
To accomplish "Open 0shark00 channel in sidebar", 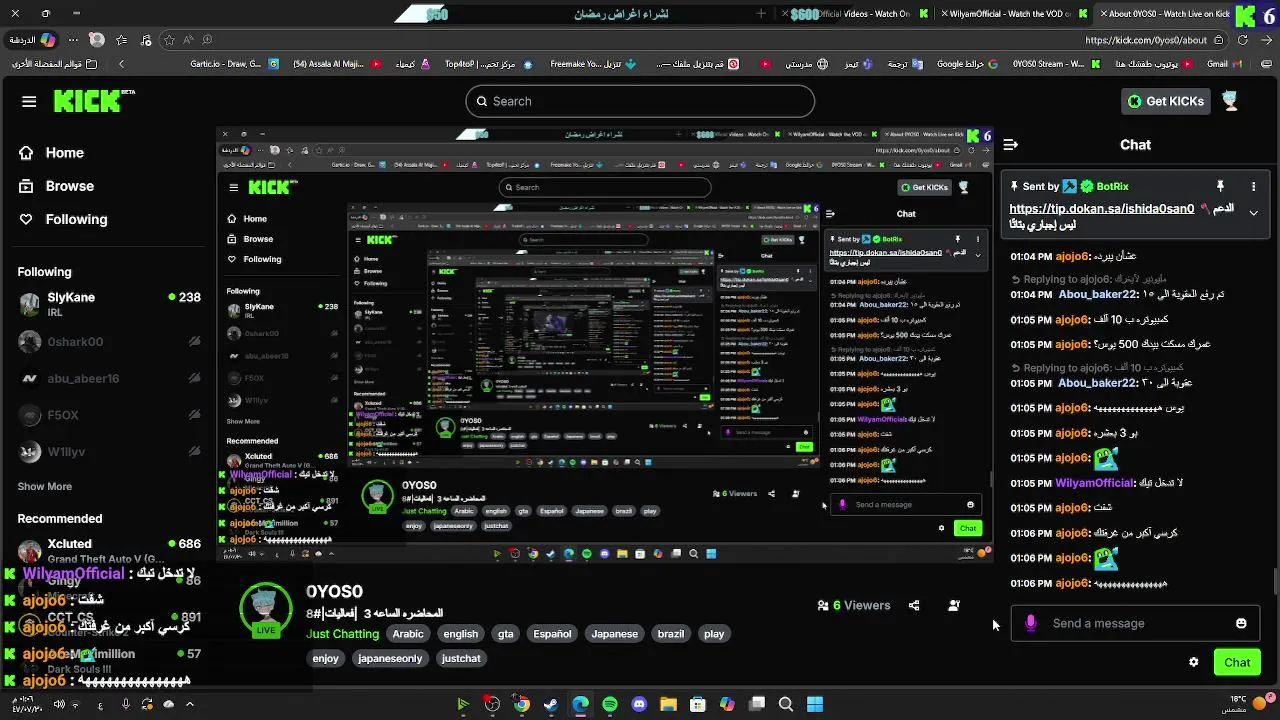I will (108, 341).
